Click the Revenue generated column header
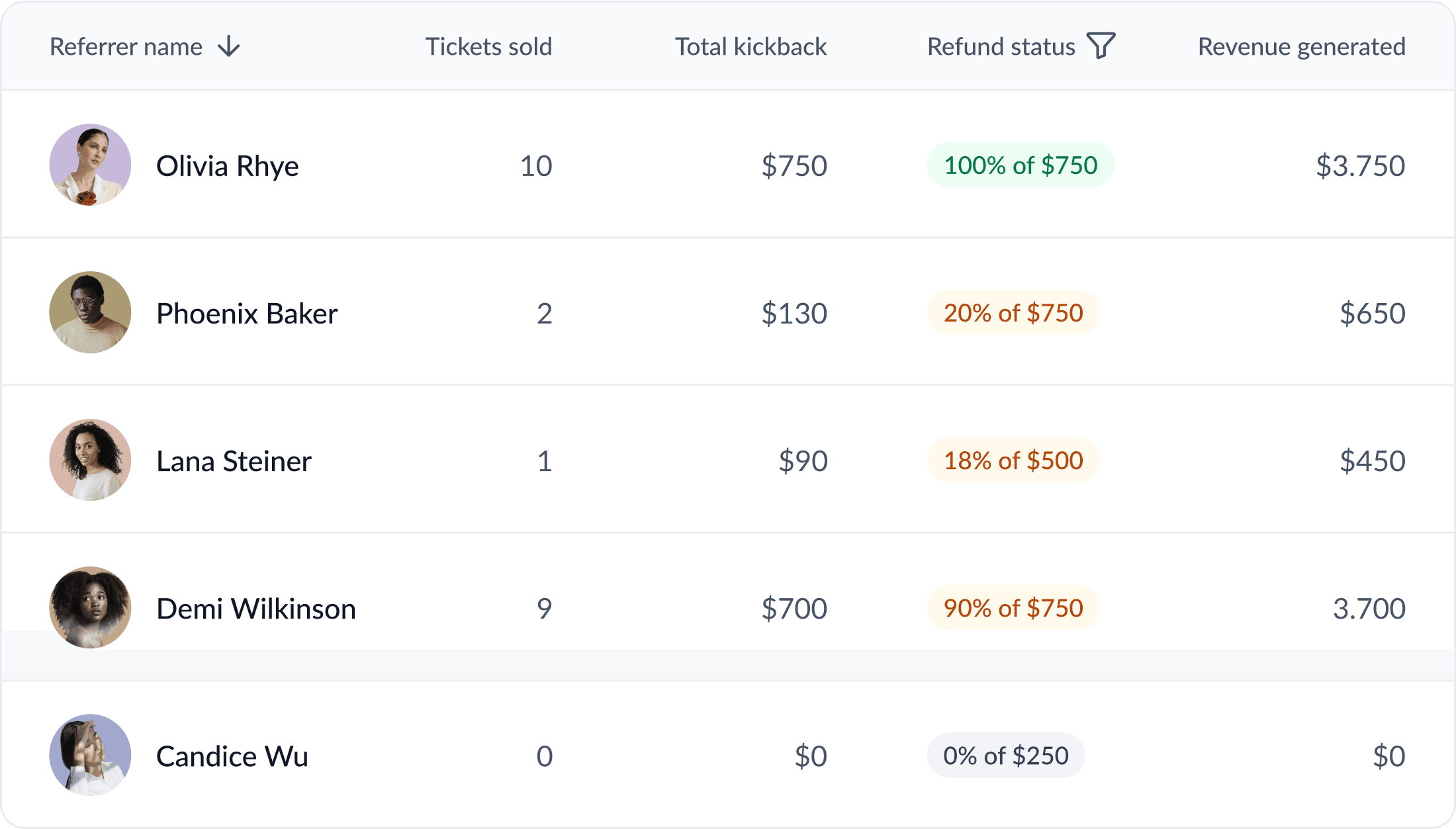The width and height of the screenshot is (1456, 829). tap(1301, 47)
